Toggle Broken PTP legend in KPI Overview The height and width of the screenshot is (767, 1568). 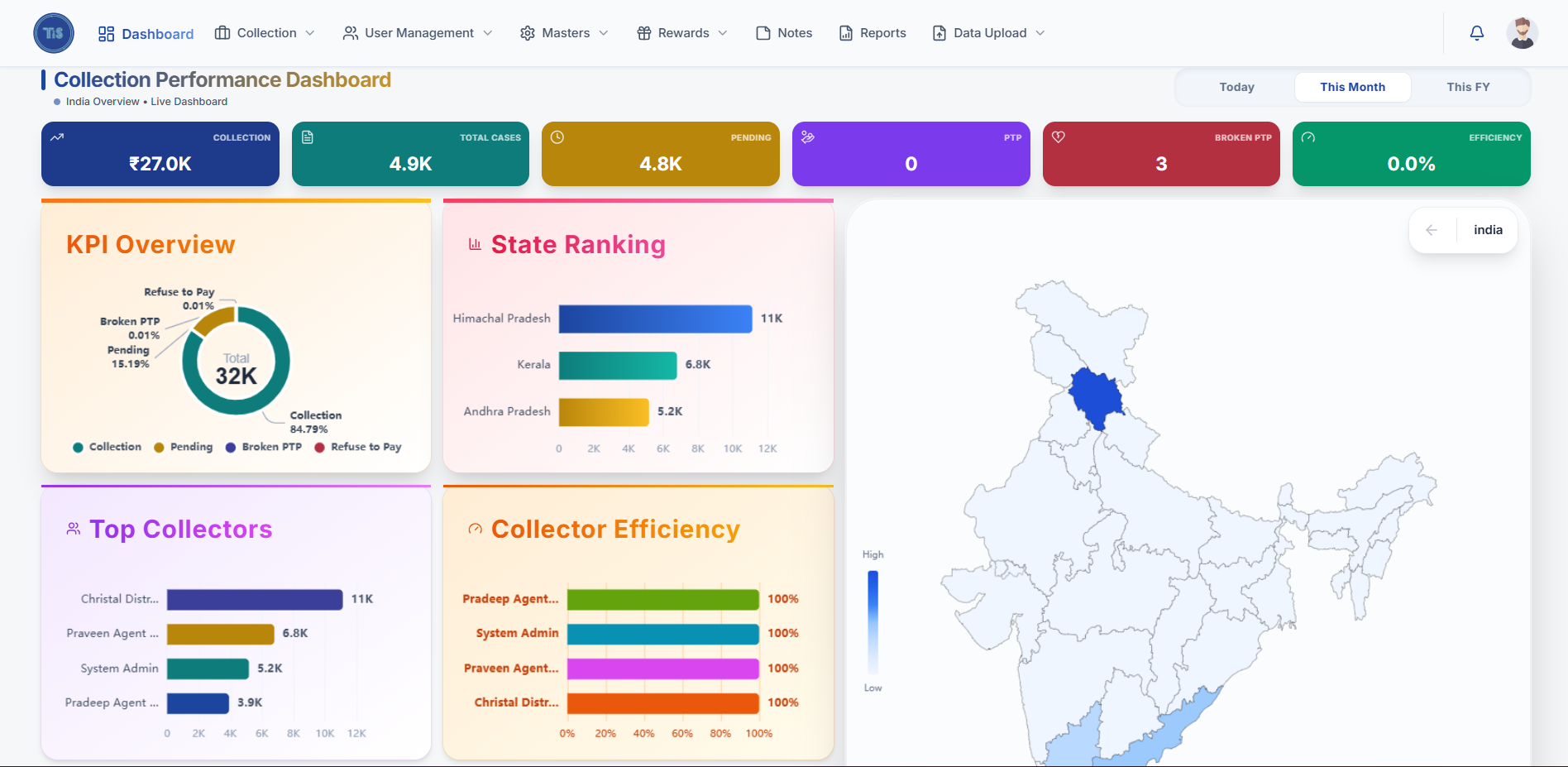tap(264, 447)
